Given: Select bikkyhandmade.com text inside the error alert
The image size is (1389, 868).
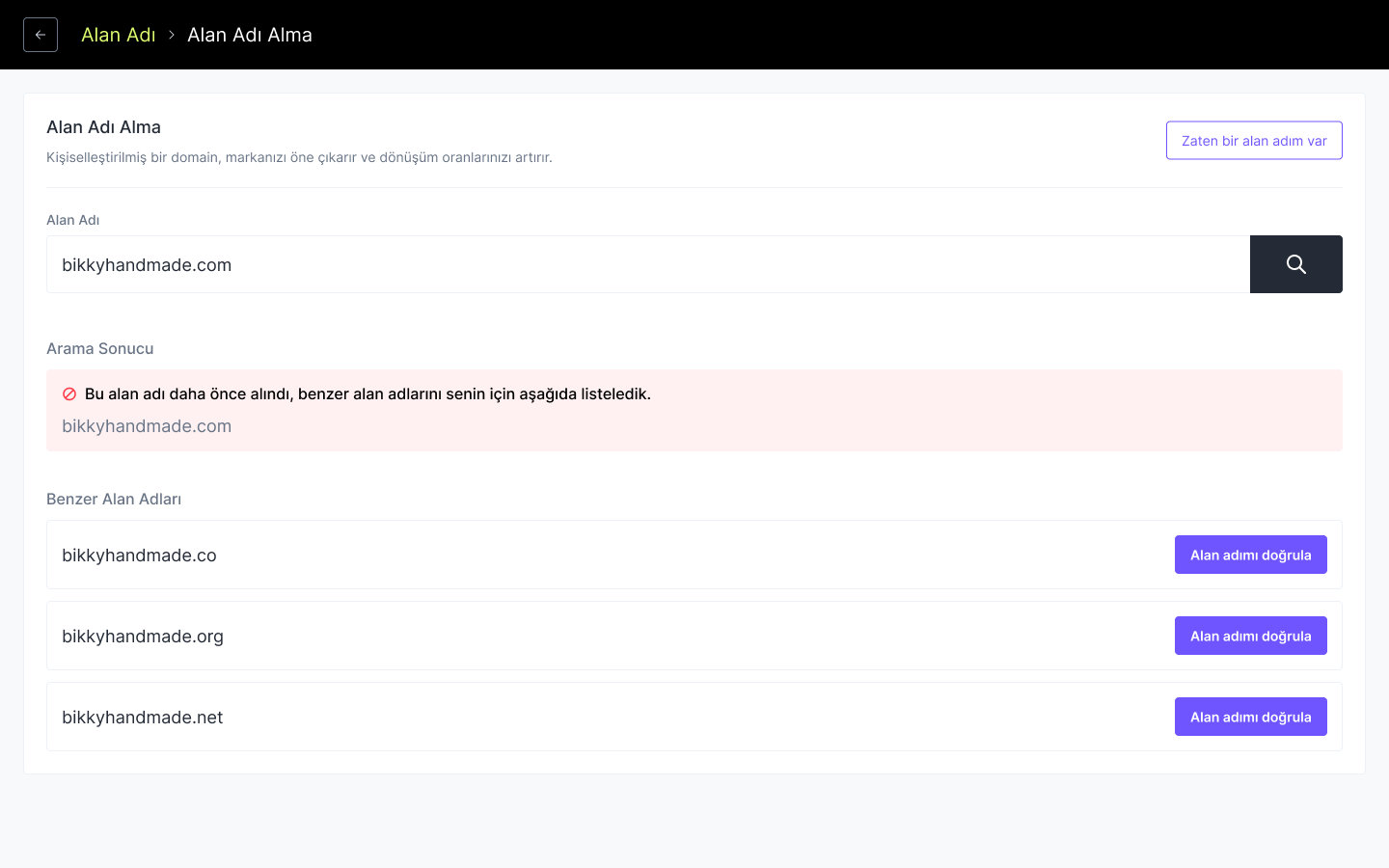Looking at the screenshot, I should click(x=147, y=425).
